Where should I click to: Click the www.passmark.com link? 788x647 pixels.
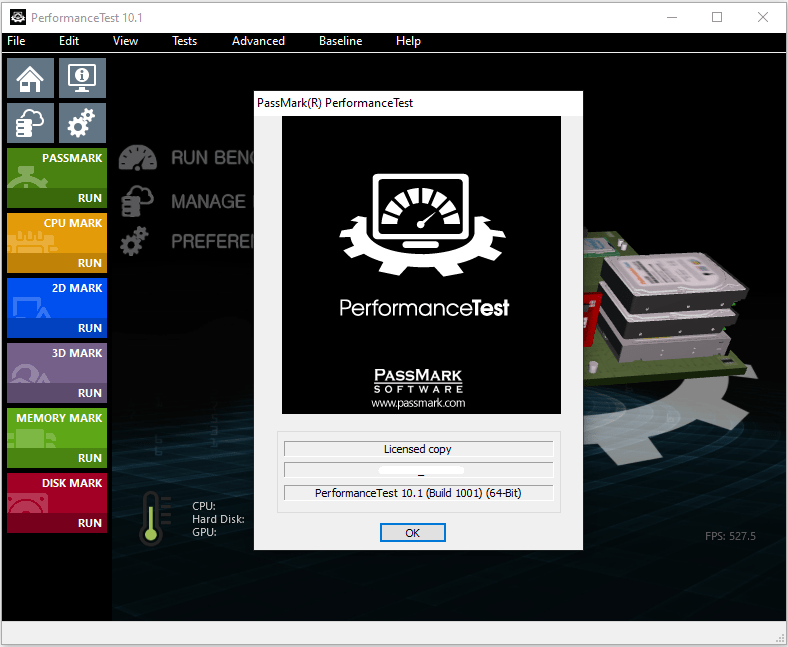point(418,403)
